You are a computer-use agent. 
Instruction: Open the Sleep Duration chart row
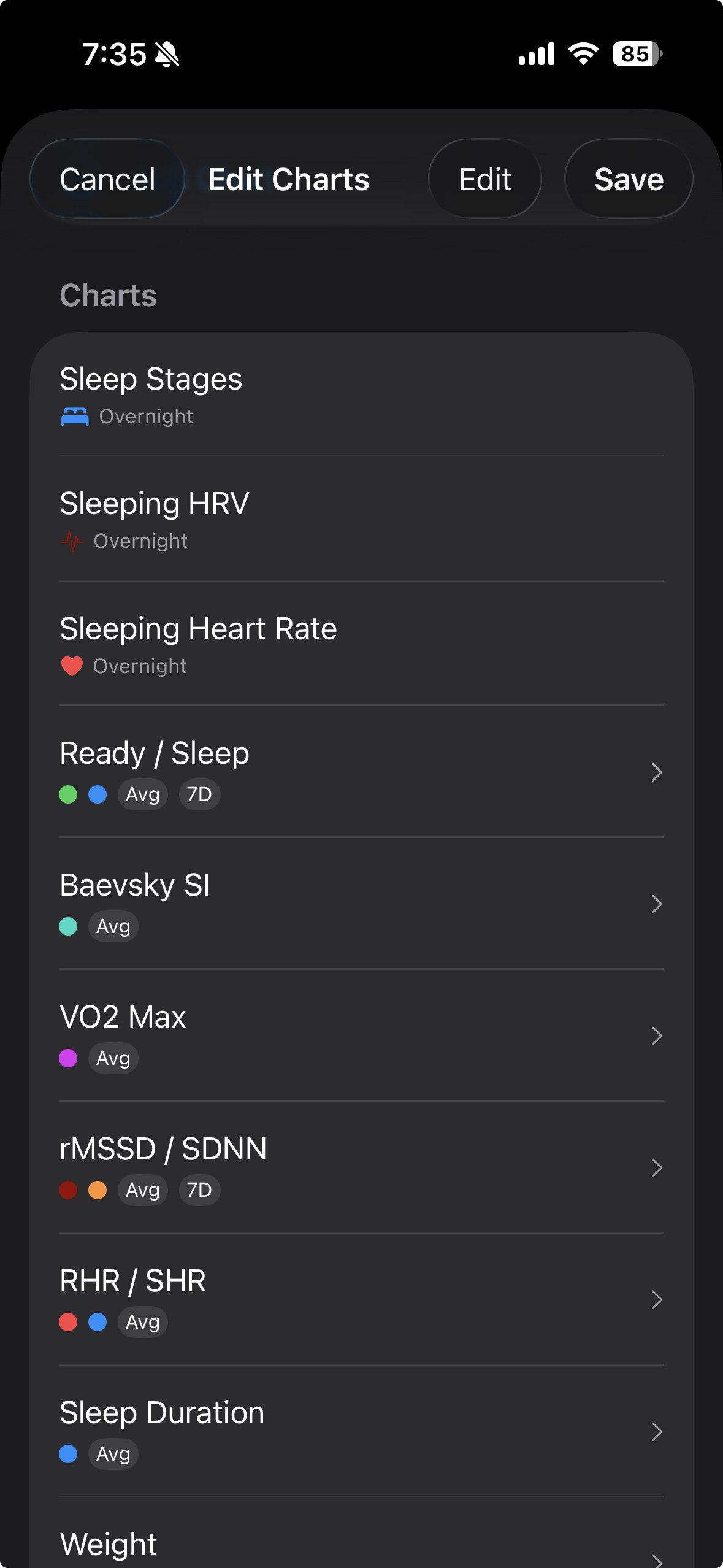361,1431
